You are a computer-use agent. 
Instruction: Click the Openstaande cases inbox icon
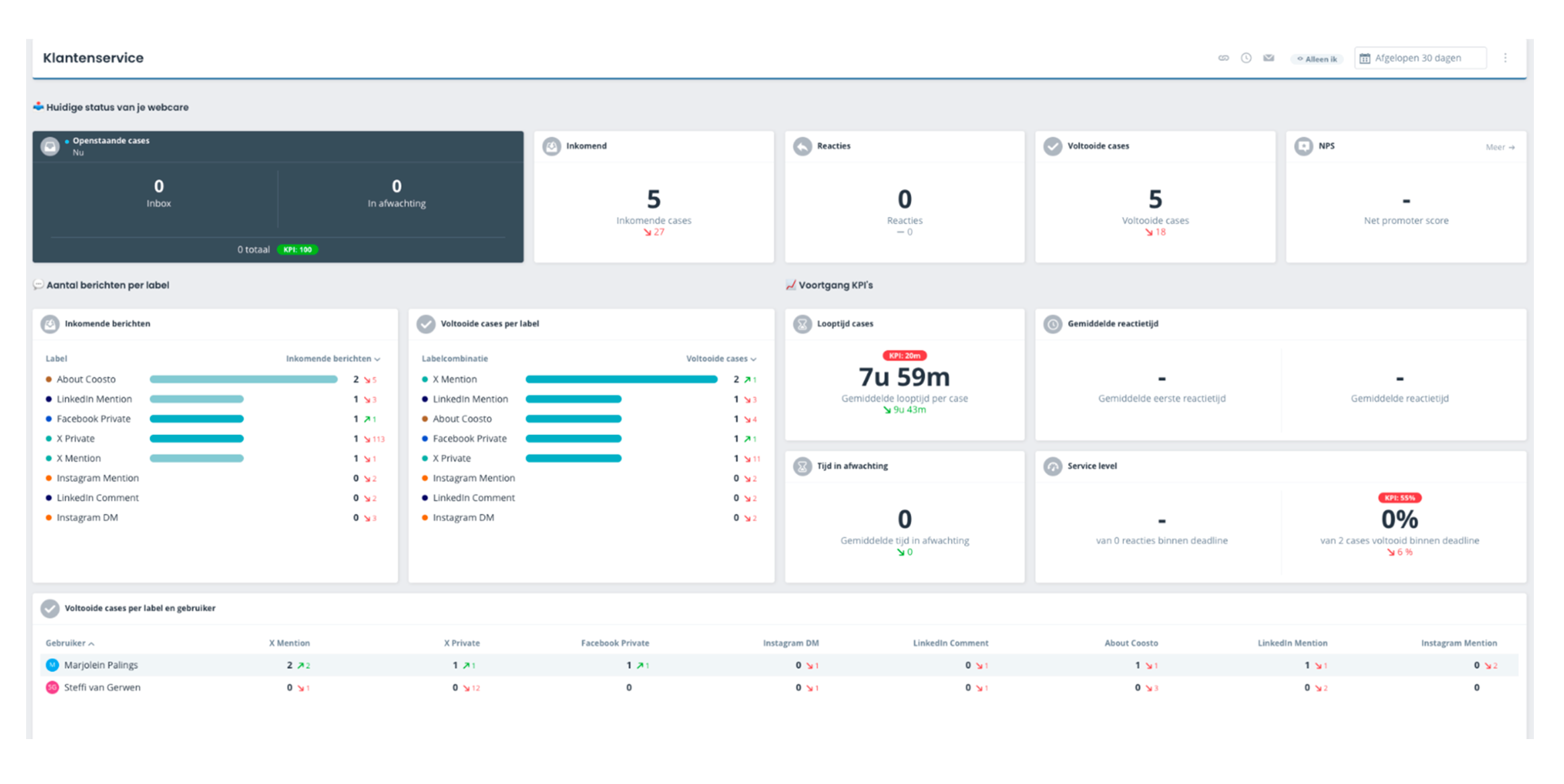click(50, 146)
